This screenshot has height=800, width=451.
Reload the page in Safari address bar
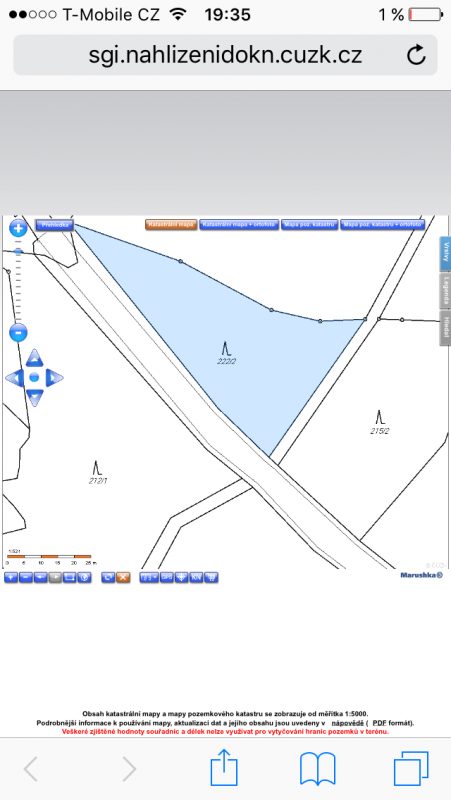coord(416,55)
